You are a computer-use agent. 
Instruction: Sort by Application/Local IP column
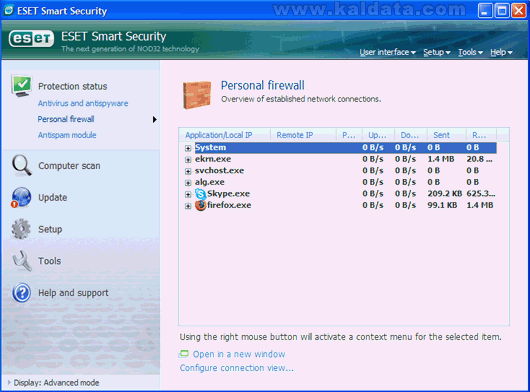(x=225, y=135)
